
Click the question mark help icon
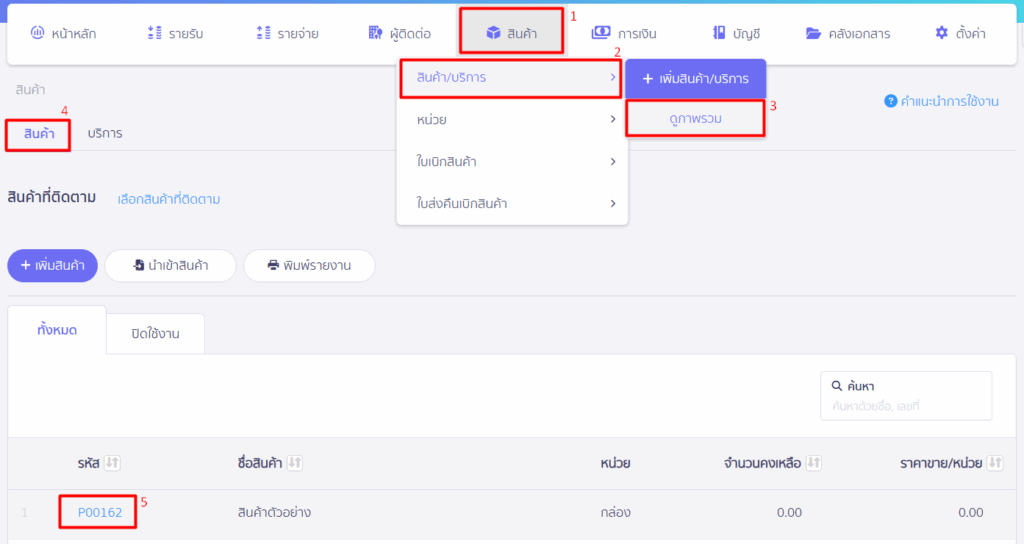tap(890, 101)
